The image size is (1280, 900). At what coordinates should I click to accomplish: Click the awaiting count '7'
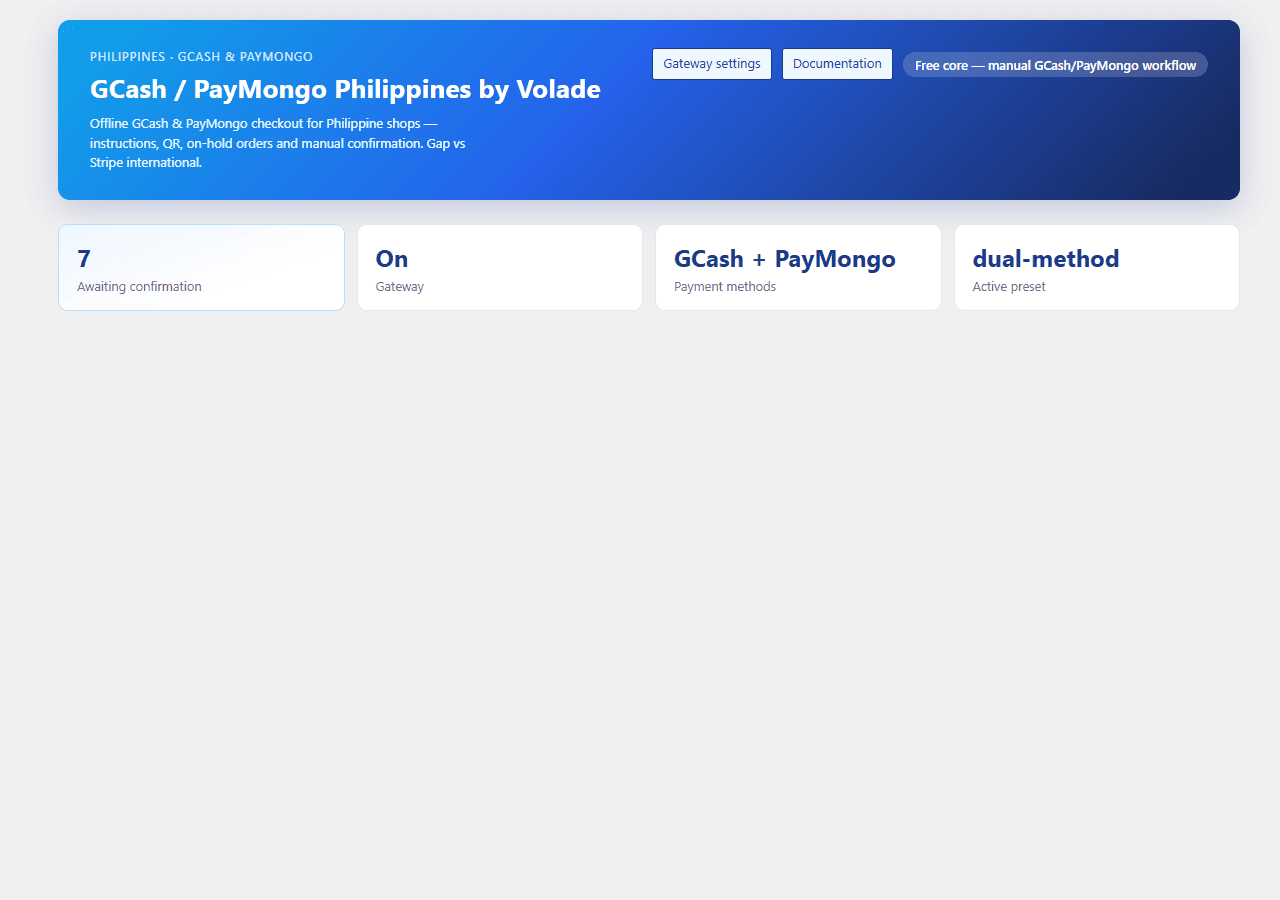click(x=84, y=259)
